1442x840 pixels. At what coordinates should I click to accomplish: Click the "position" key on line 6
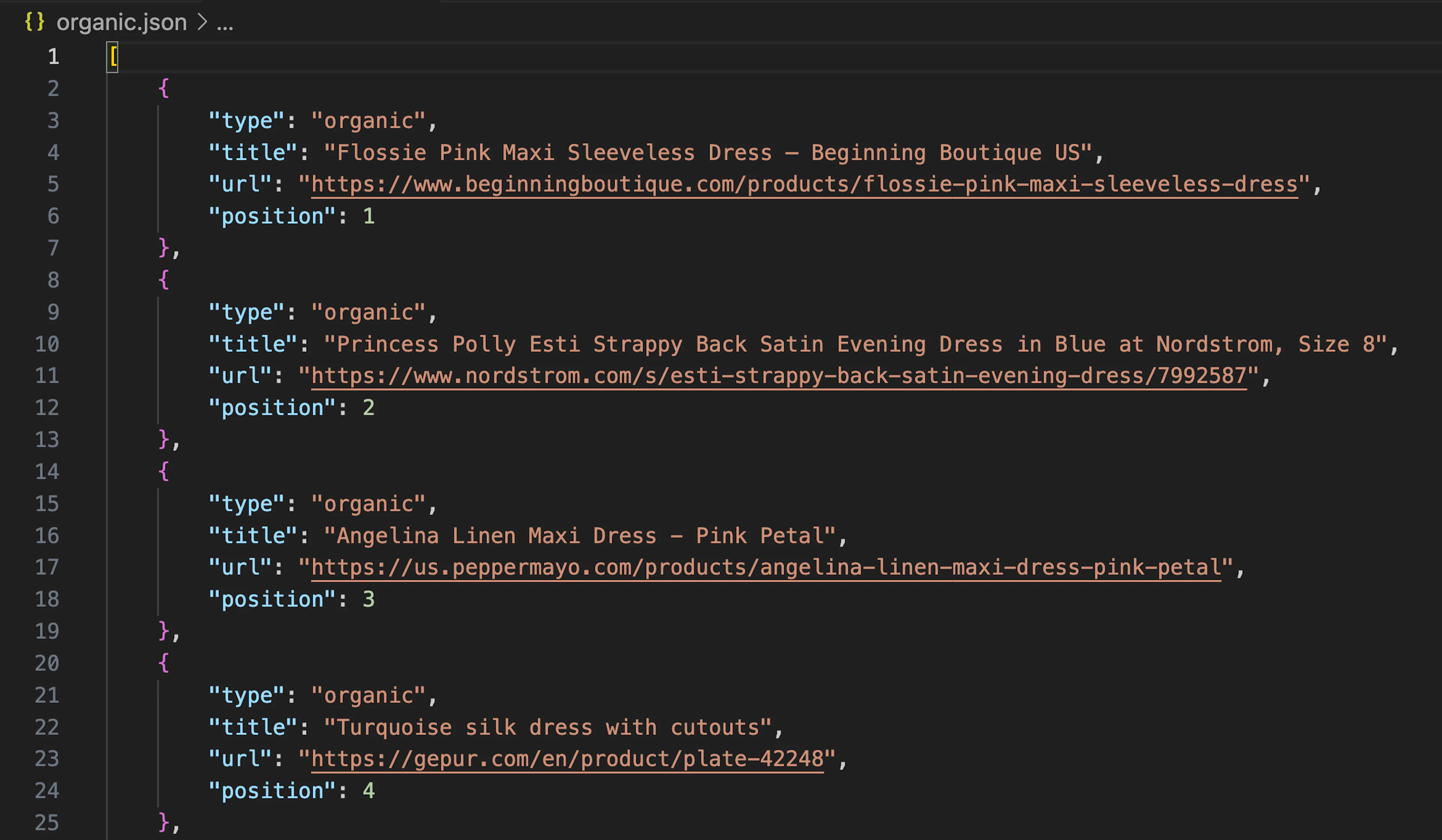point(272,216)
